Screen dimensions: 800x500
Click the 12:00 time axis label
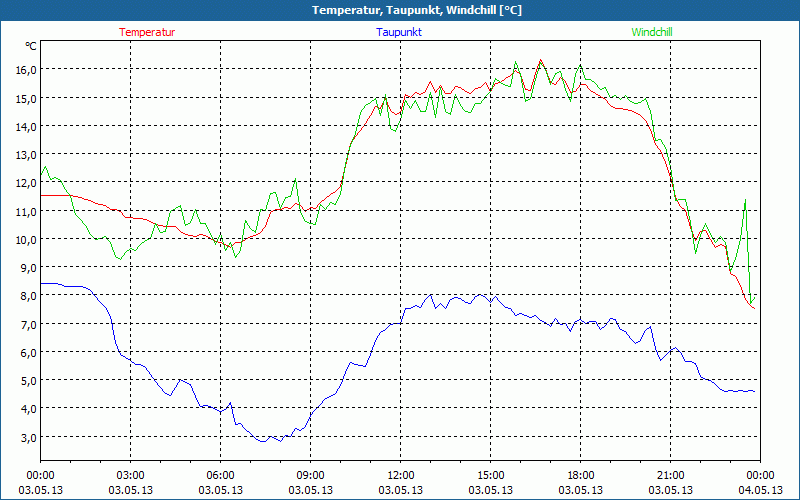pos(401,476)
